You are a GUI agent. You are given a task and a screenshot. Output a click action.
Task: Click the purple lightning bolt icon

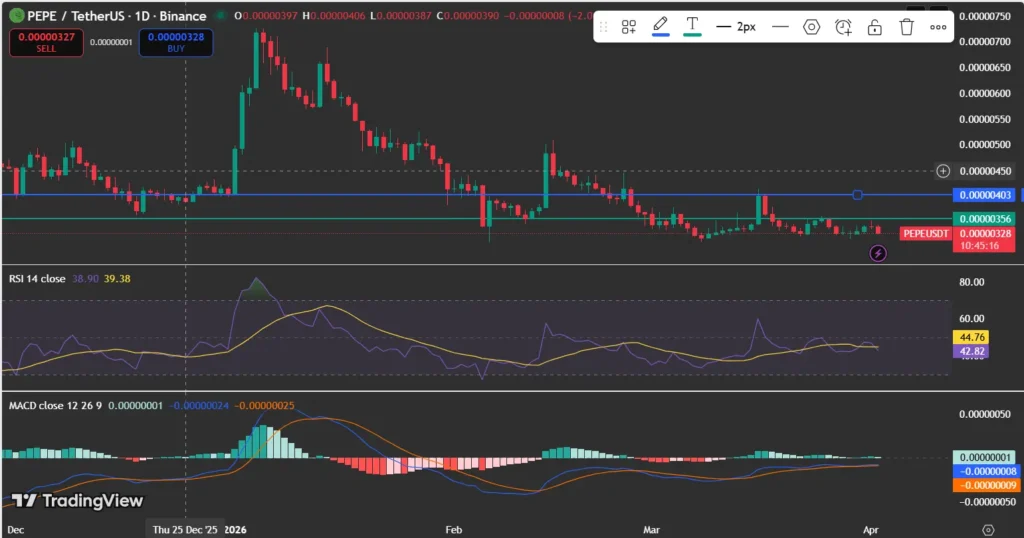pos(878,253)
